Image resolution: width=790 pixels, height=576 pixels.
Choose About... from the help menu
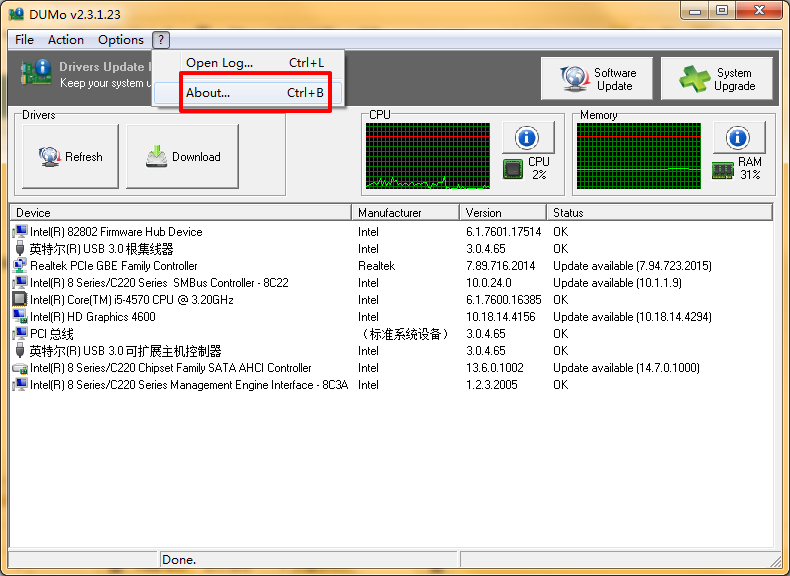click(x=248, y=93)
